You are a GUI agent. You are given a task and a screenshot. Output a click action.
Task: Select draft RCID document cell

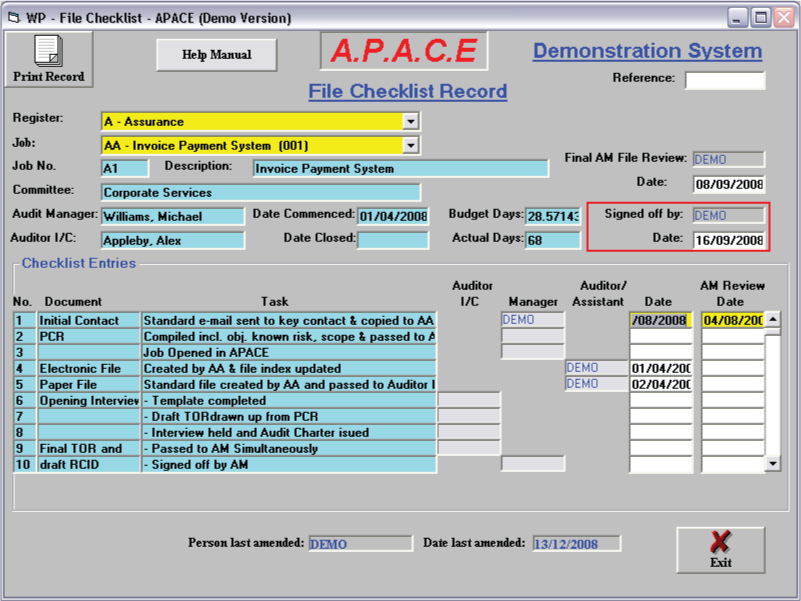pyautogui.click(x=89, y=465)
